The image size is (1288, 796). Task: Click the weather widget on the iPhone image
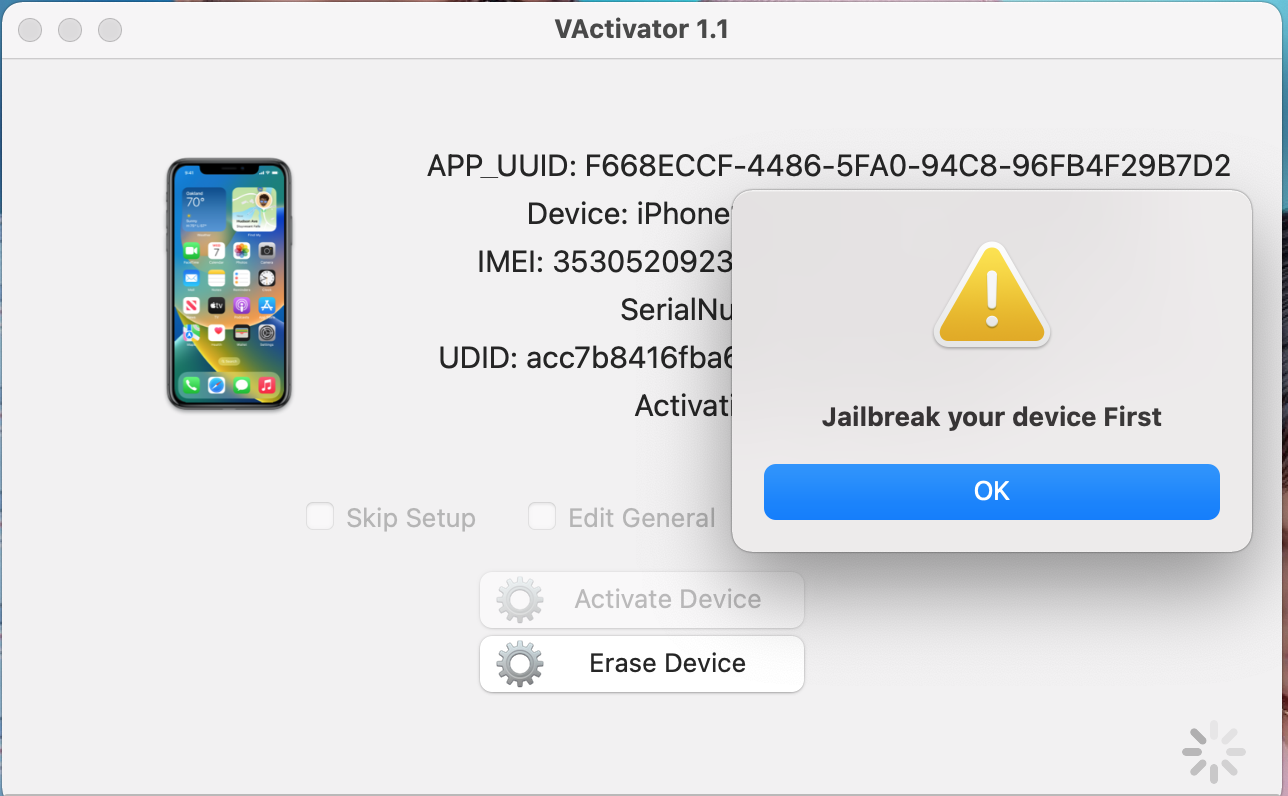coord(203,211)
